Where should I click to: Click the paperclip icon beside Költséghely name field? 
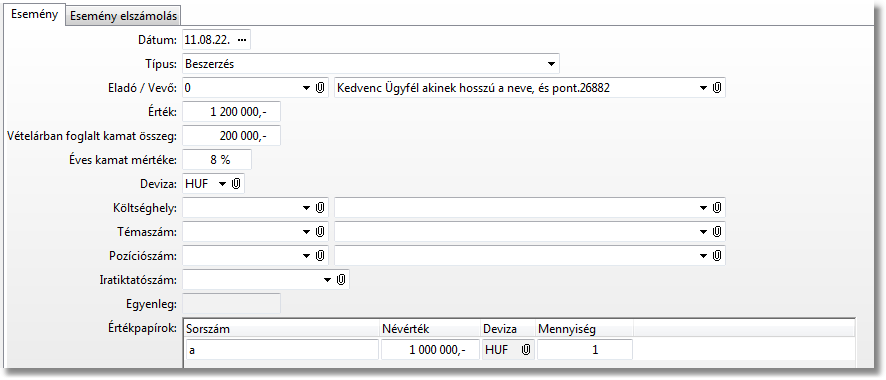click(717, 208)
